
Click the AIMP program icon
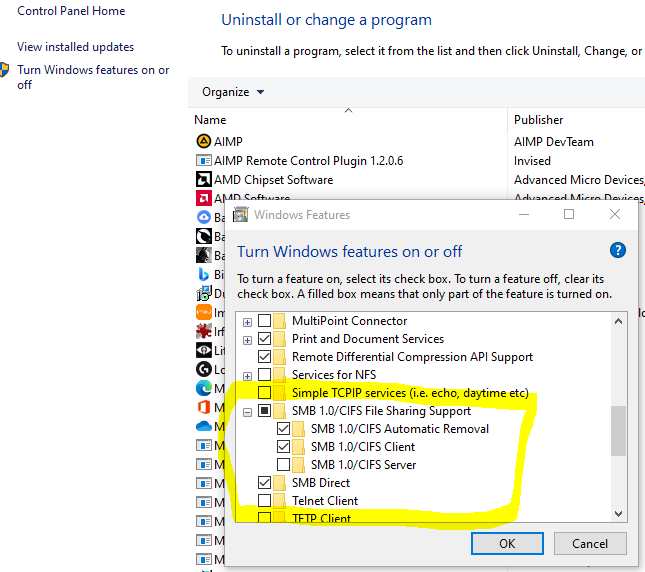point(204,141)
